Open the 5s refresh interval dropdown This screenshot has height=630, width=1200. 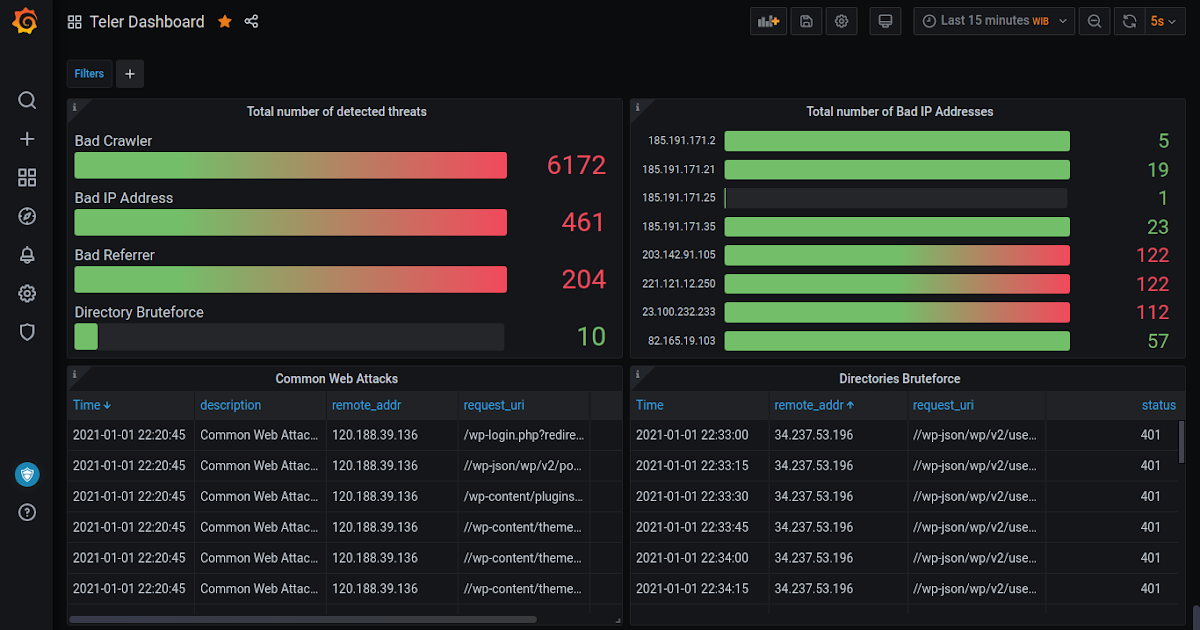tap(1164, 21)
